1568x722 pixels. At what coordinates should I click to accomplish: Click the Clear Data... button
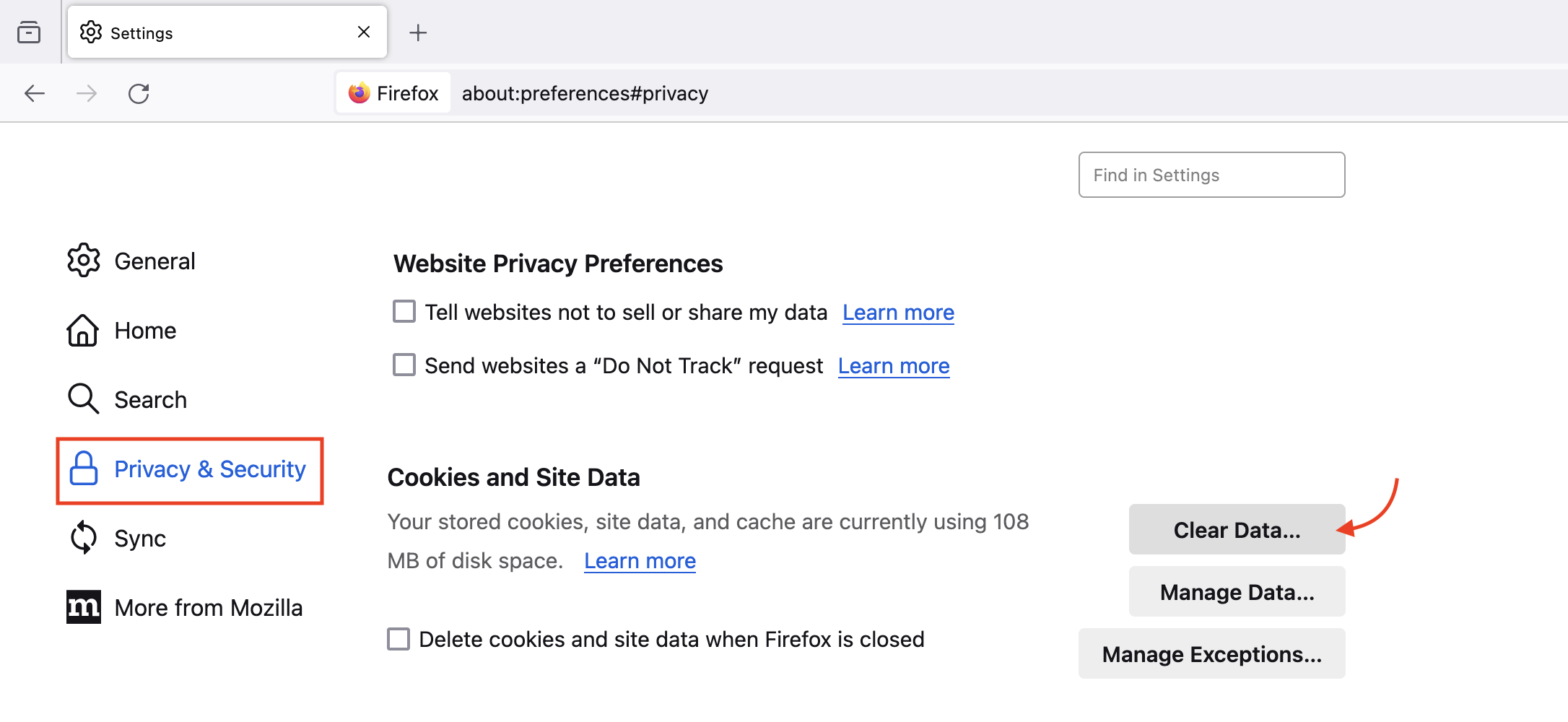1237,529
